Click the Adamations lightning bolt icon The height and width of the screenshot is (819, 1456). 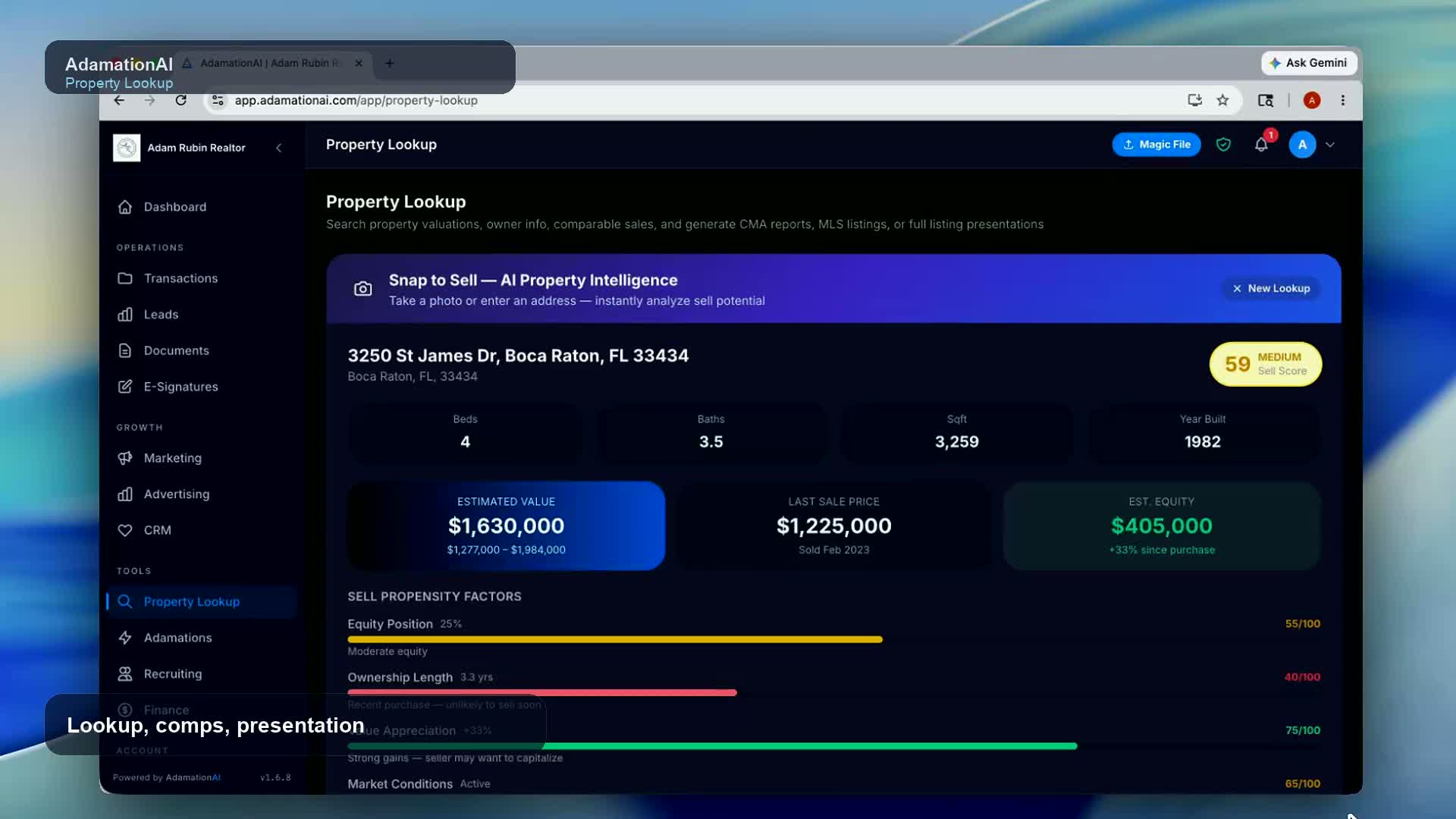pos(125,638)
